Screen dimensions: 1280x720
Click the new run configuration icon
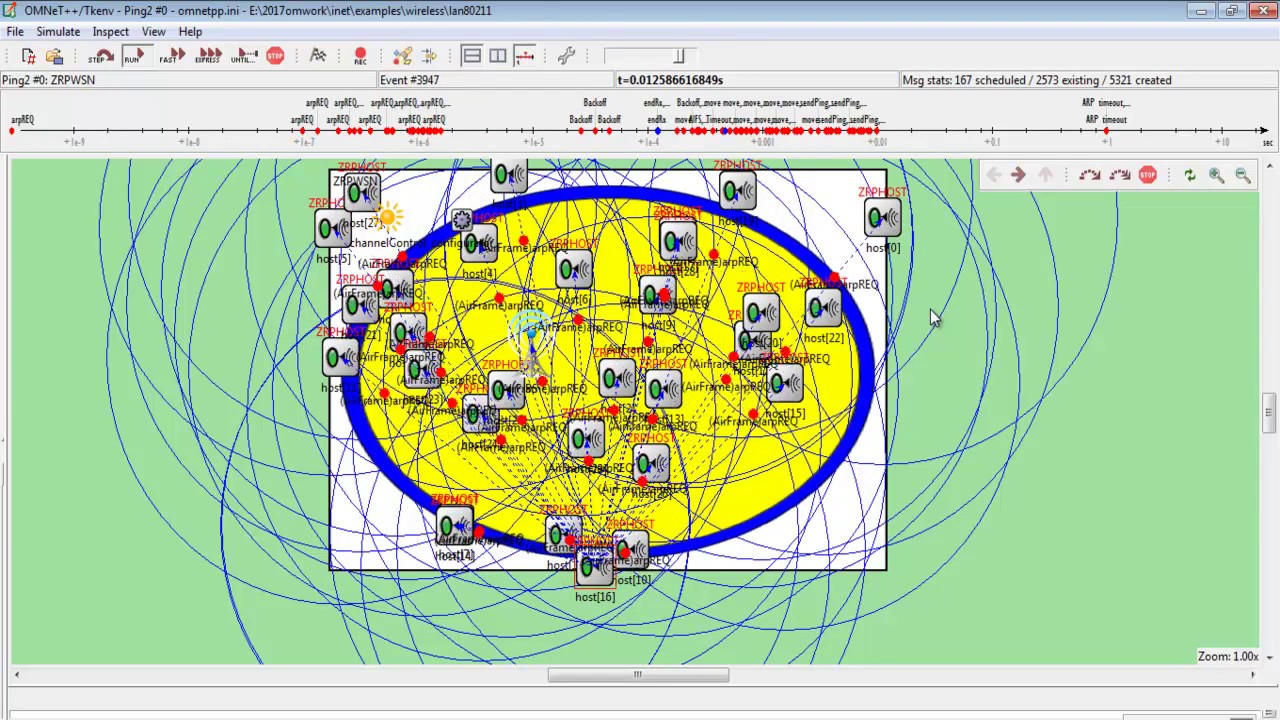pos(29,57)
